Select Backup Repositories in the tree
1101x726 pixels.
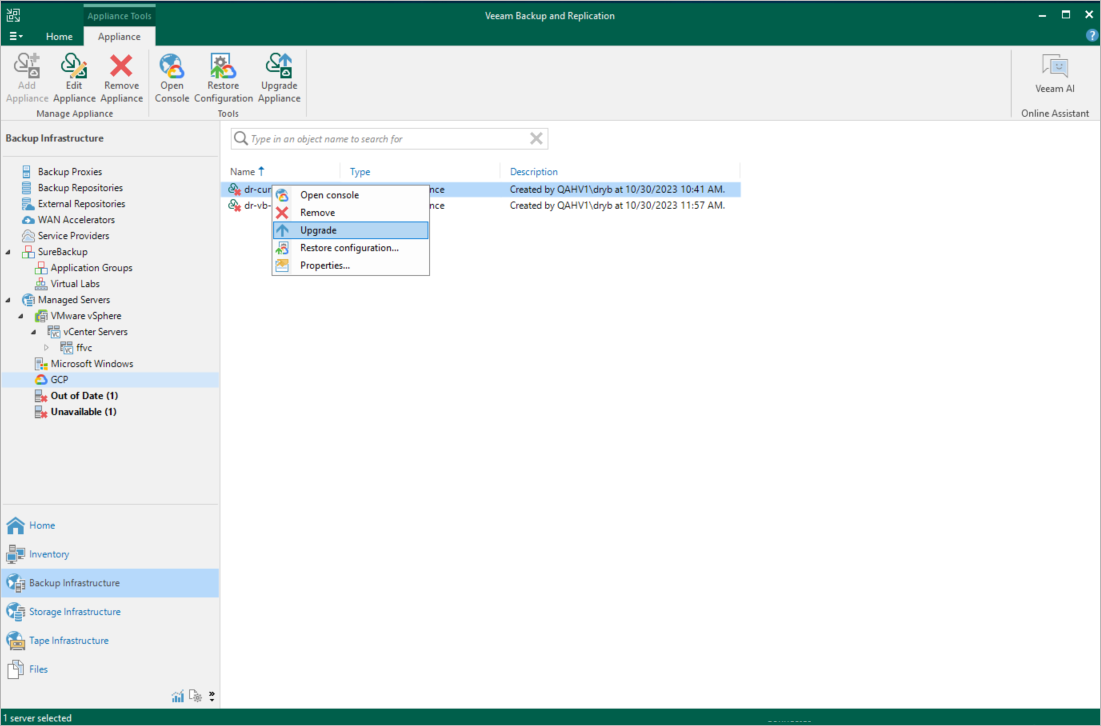(x=80, y=187)
